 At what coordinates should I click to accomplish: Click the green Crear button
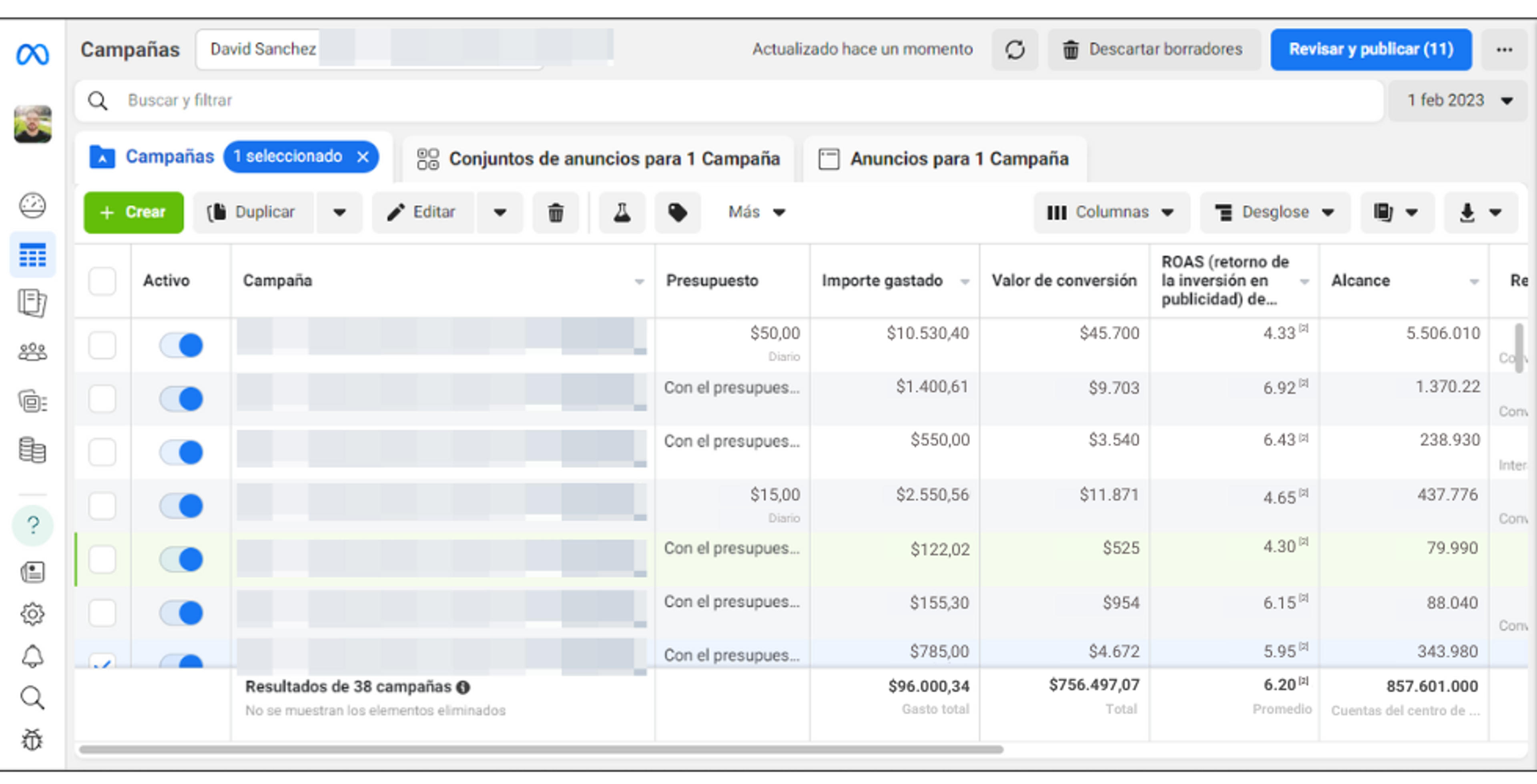pos(134,213)
